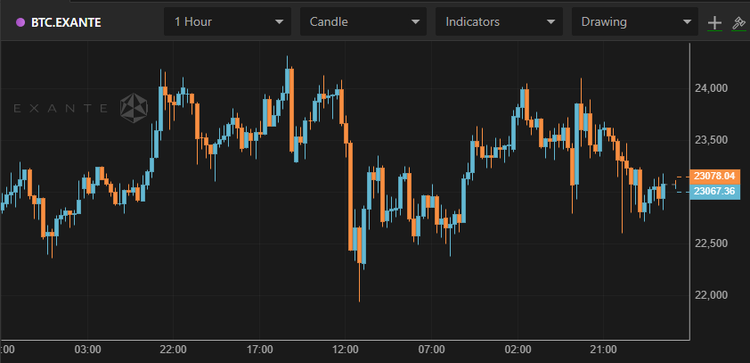Click the blue 23067.36 price tag

tap(714, 191)
